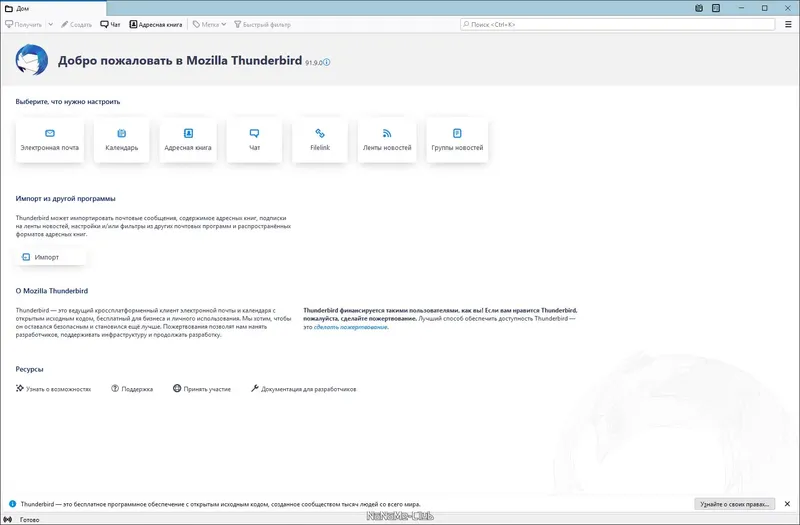This screenshot has height=525, width=800.
Task: Open the Filelink setup card
Action: tap(320, 140)
